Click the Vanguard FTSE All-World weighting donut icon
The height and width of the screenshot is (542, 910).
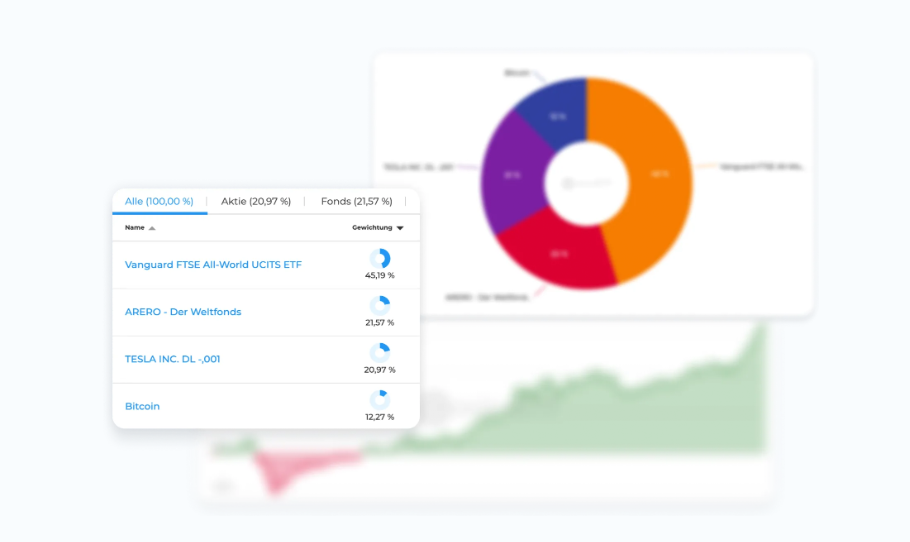pos(380,259)
